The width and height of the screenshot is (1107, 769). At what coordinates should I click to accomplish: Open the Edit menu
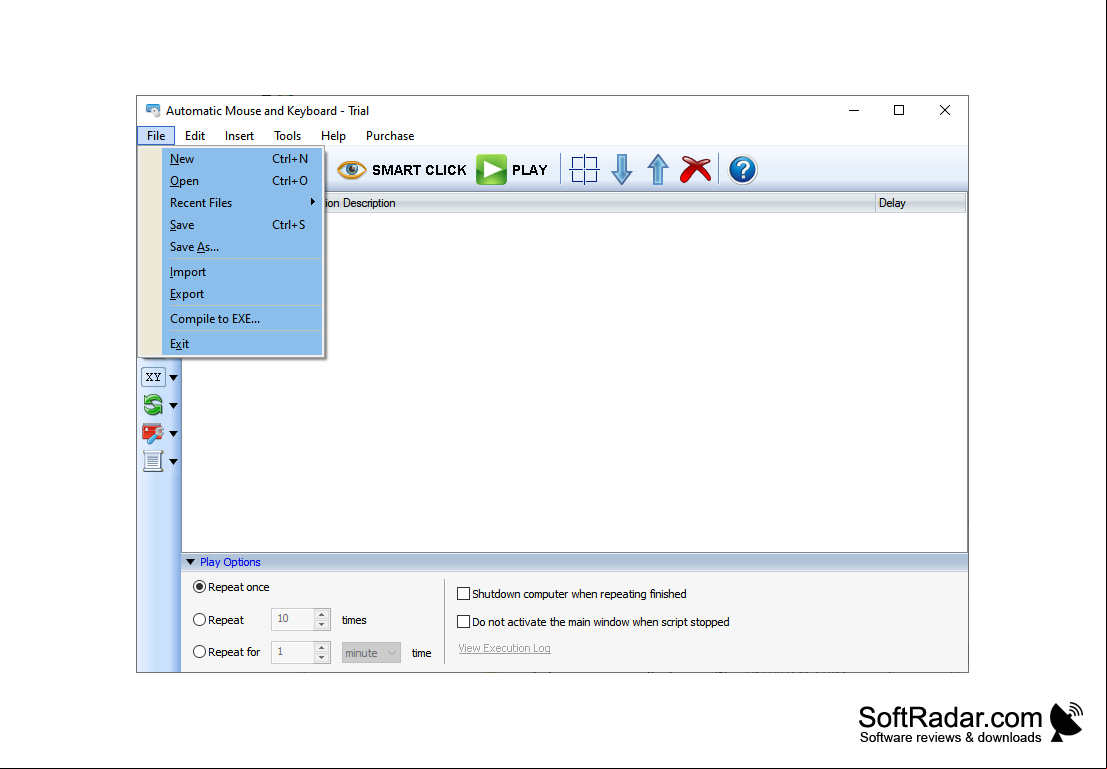[195, 136]
